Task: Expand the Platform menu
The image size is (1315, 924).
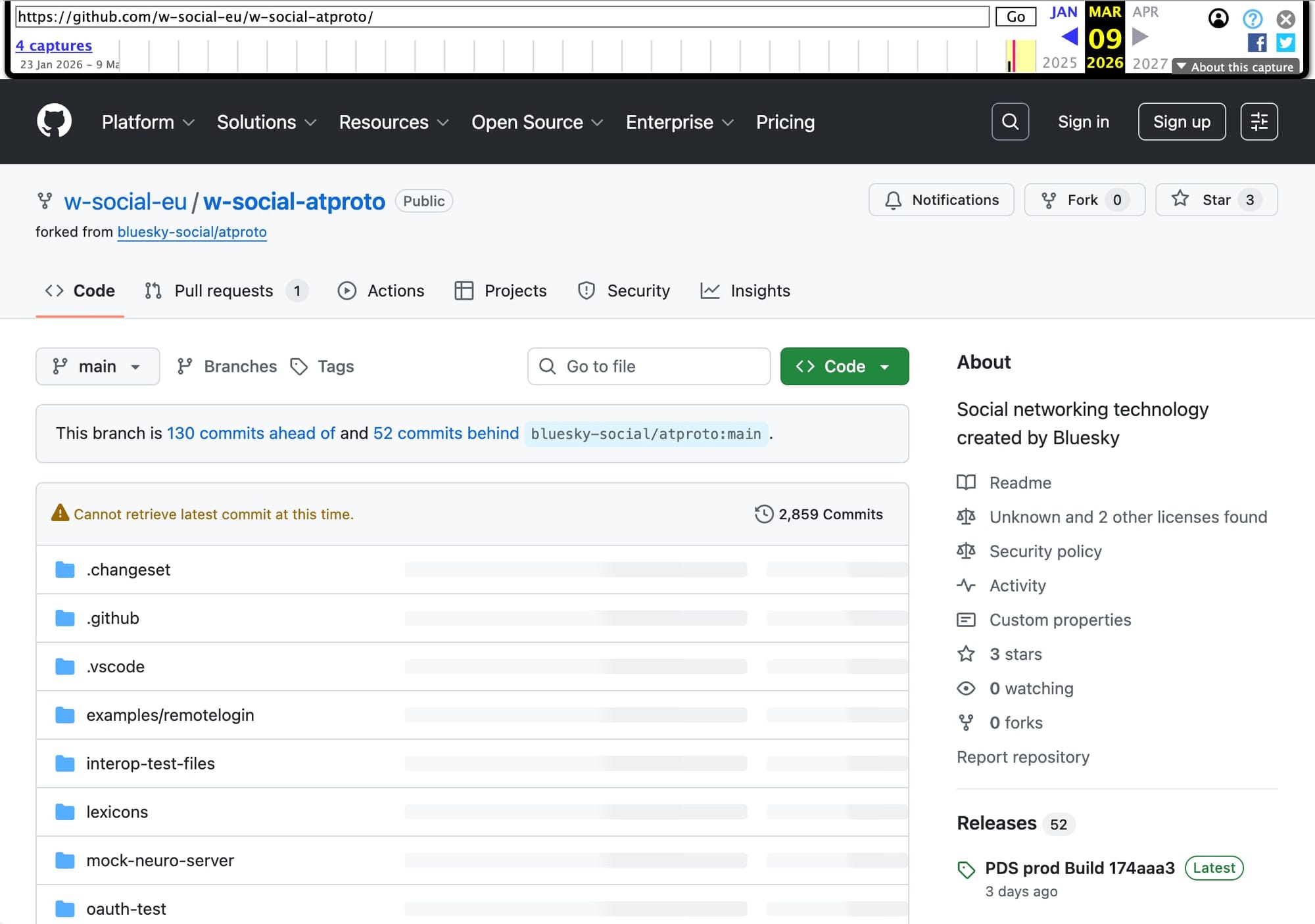Action: click(148, 122)
